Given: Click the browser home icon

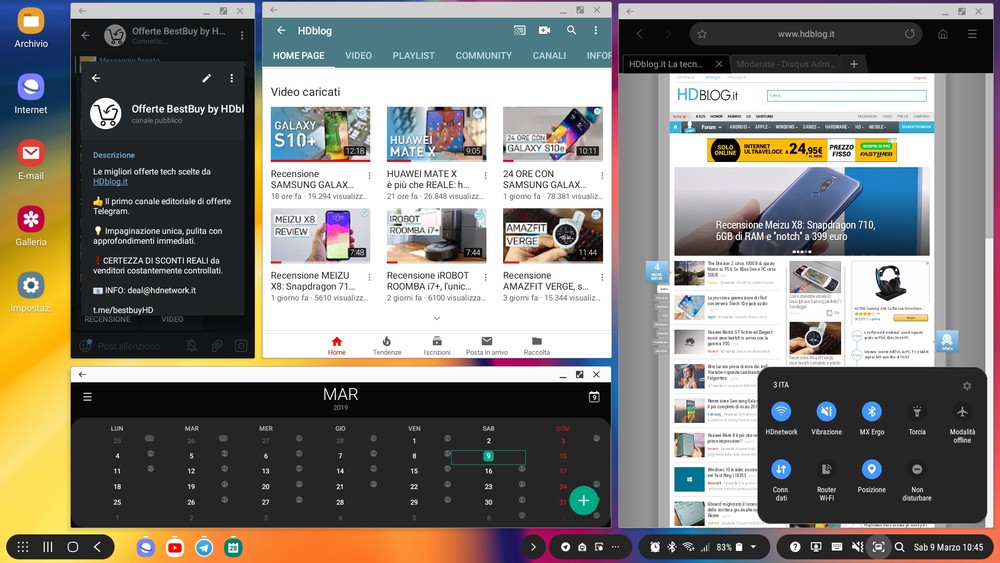Looking at the screenshot, I should (x=943, y=34).
